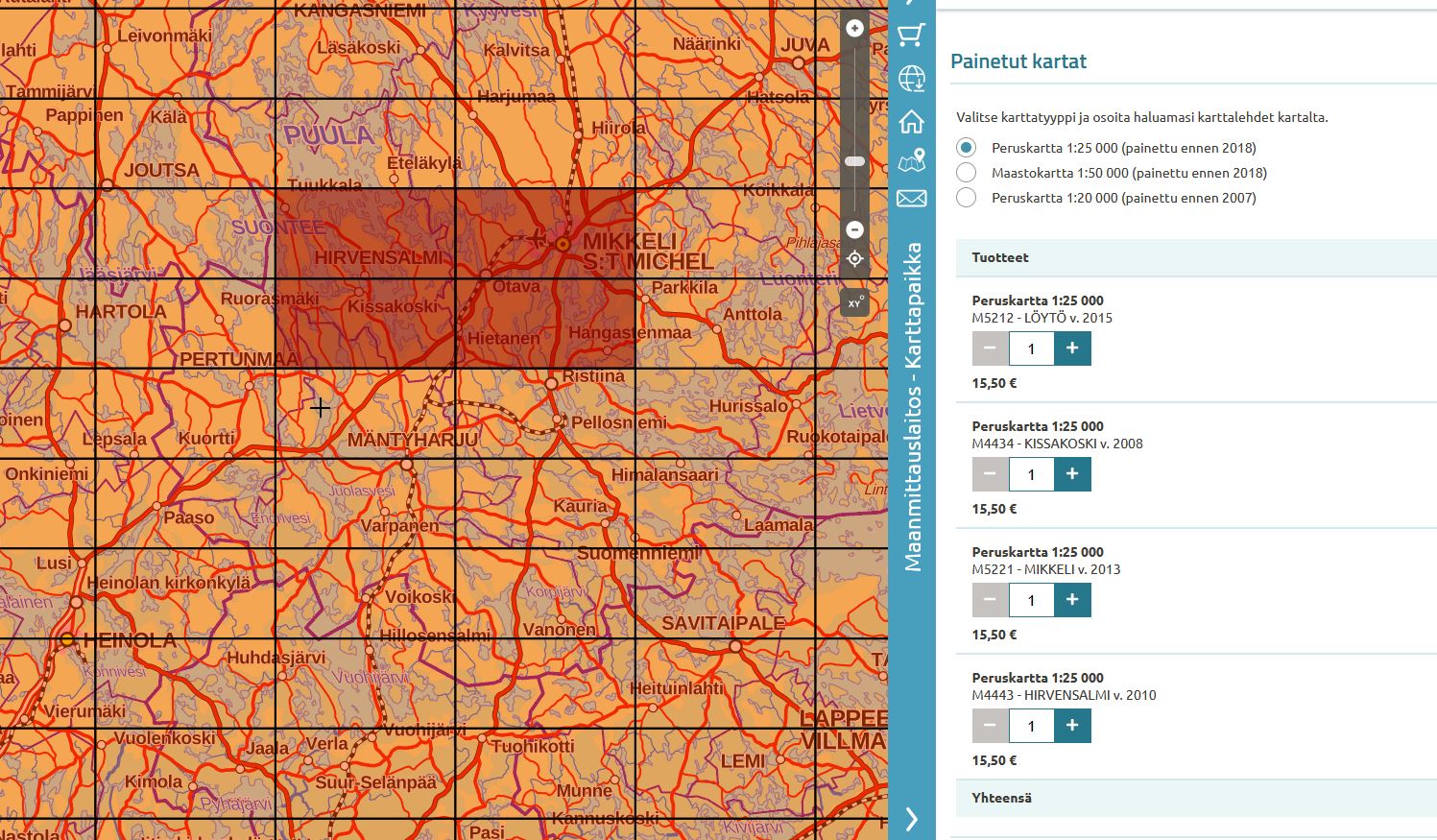The height and width of the screenshot is (840, 1437).
Task: Select Maastokartta 1:50 000 radio option
Action: [967, 173]
